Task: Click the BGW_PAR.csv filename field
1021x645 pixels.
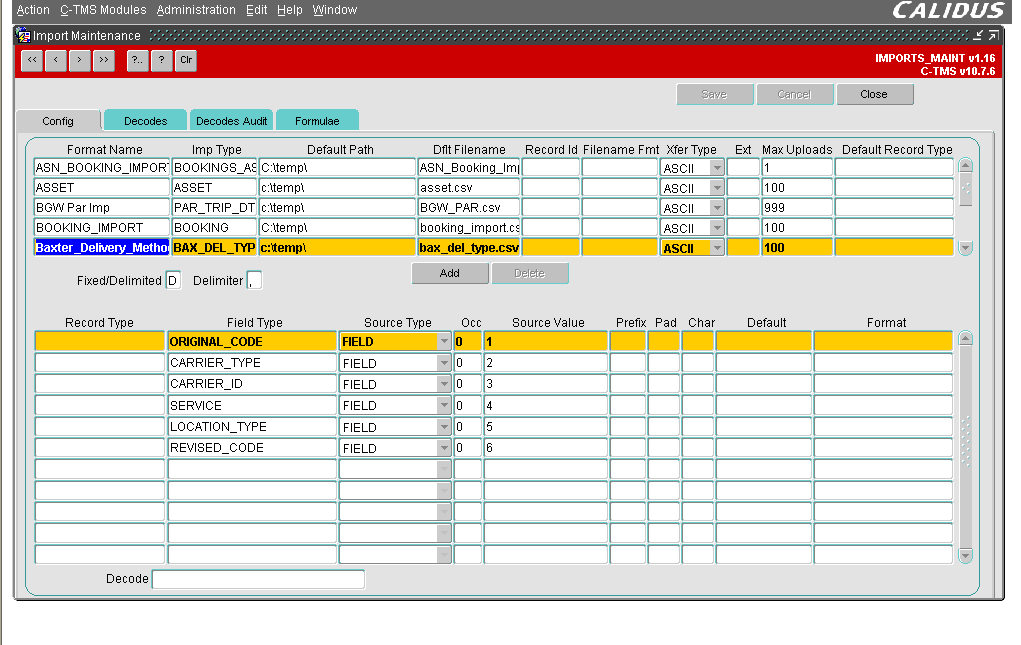Action: pyautogui.click(x=469, y=208)
